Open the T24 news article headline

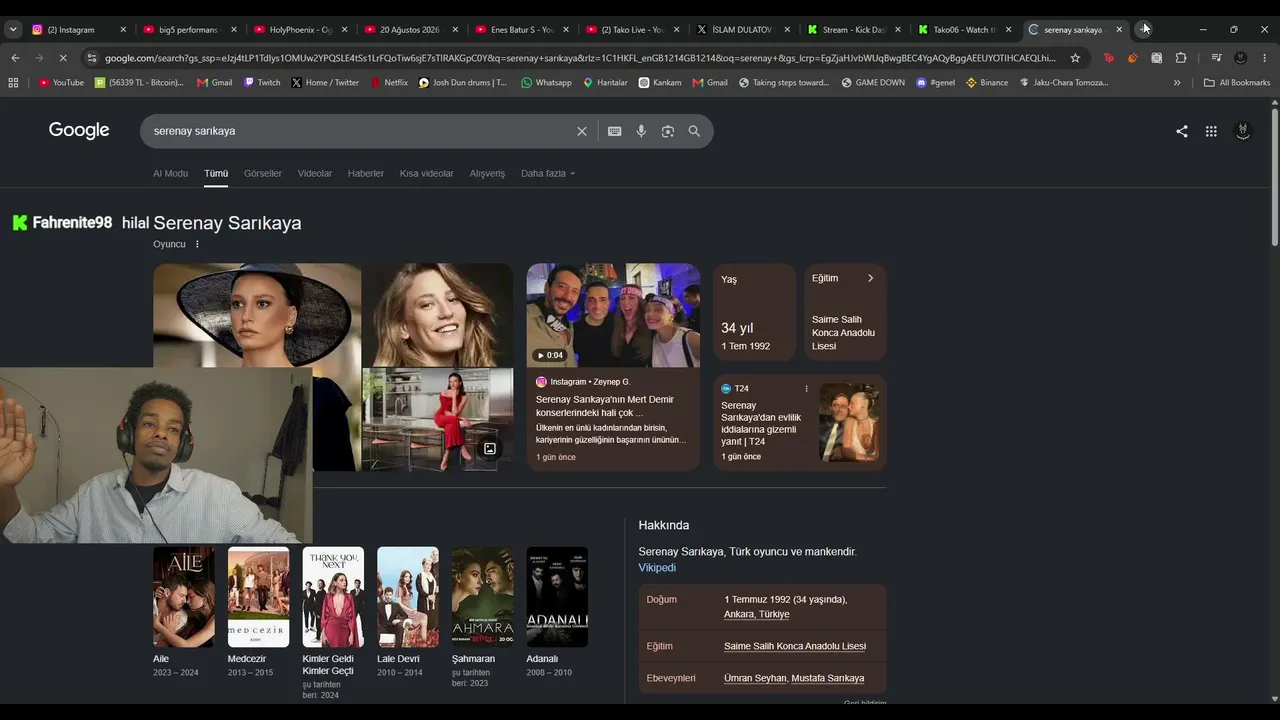pyautogui.click(x=762, y=424)
